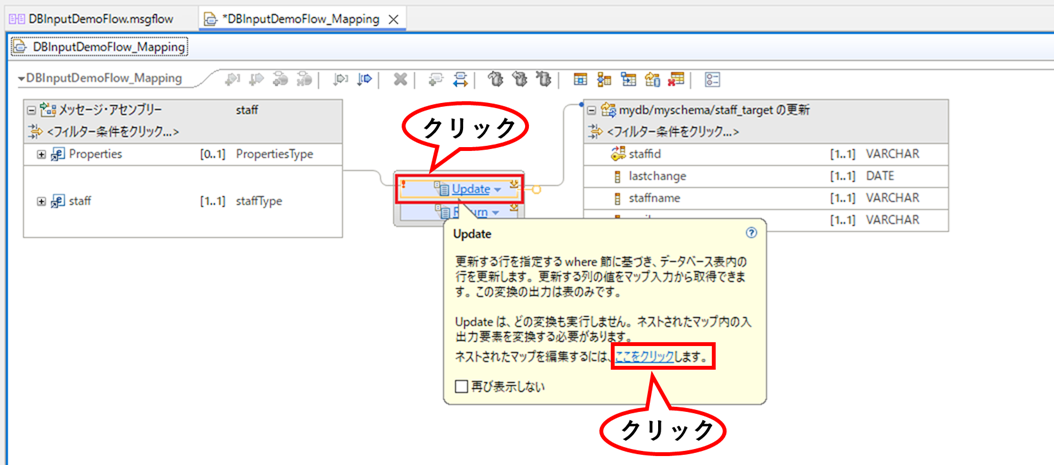Viewport: 1054px width, 465px height.
Task: Collapse the メッセージ・アセンブリー input panel
Action: (31, 110)
